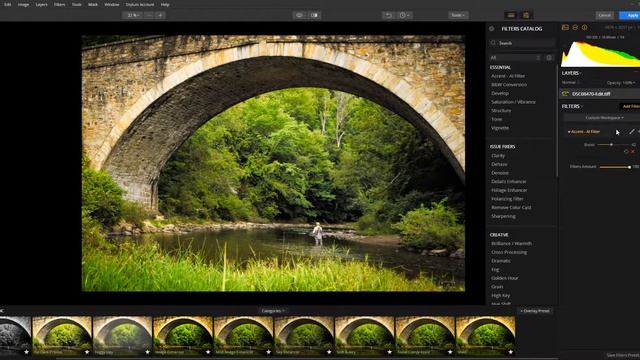
Task: Toggle the before/after compare view
Action: tap(315, 15)
